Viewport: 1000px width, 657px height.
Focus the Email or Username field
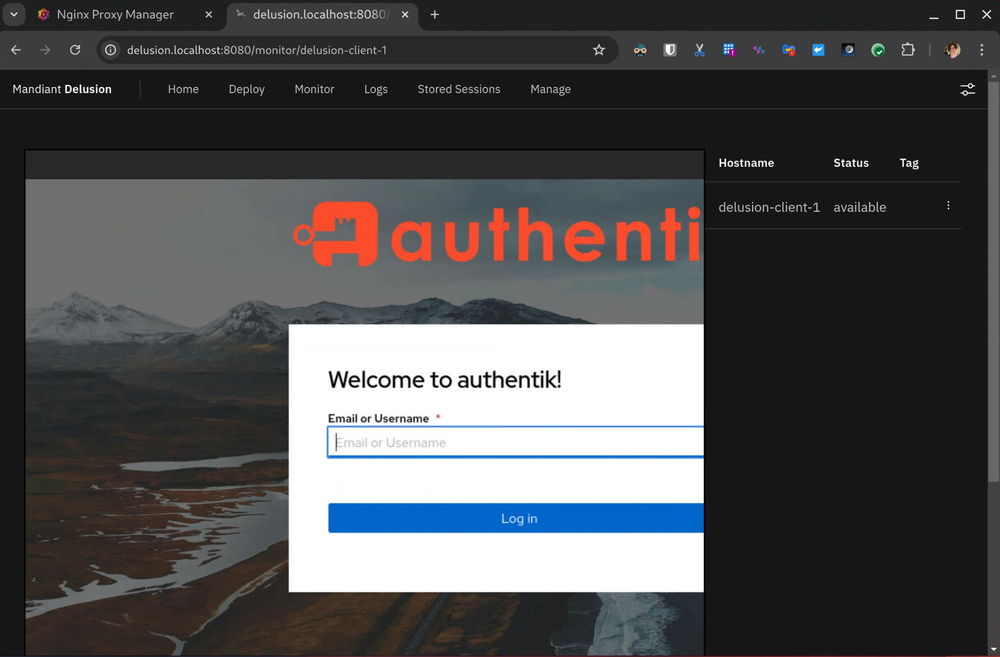(515, 442)
